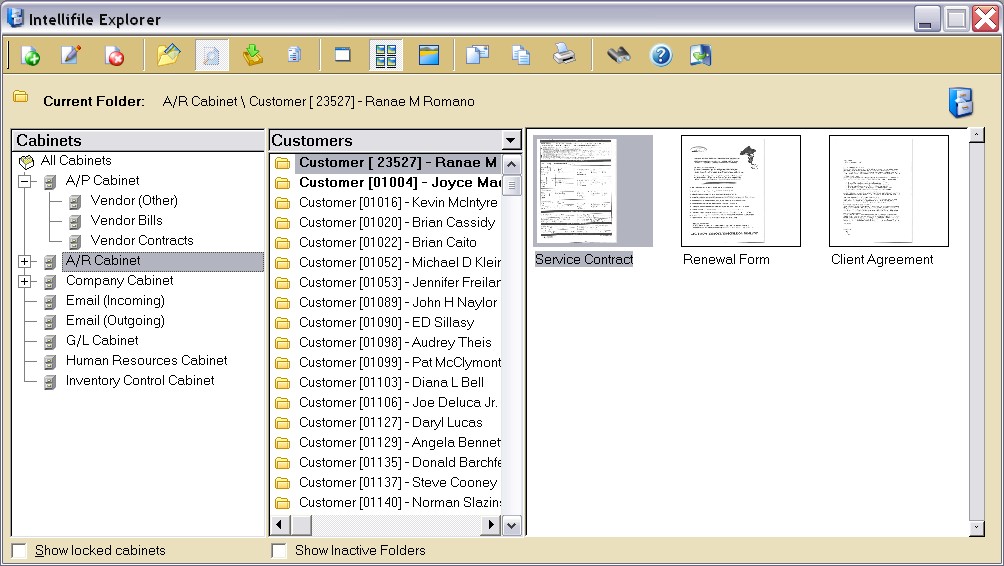Select Customer [01052] - Michael D Klein

point(400,263)
